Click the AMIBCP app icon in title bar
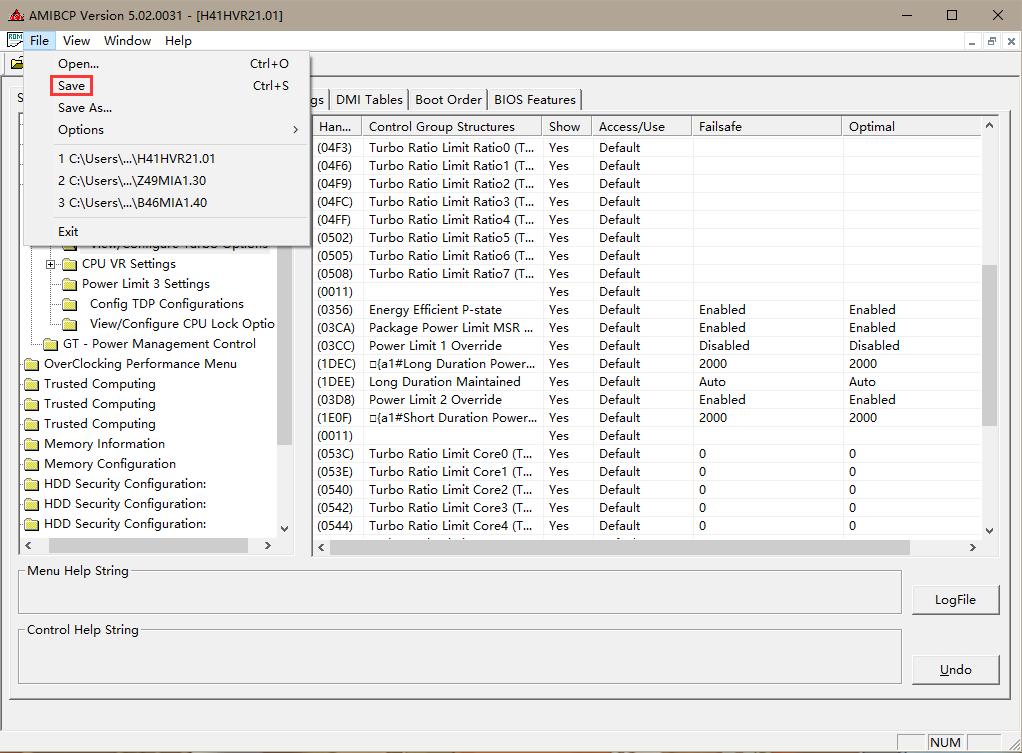 [15, 15]
